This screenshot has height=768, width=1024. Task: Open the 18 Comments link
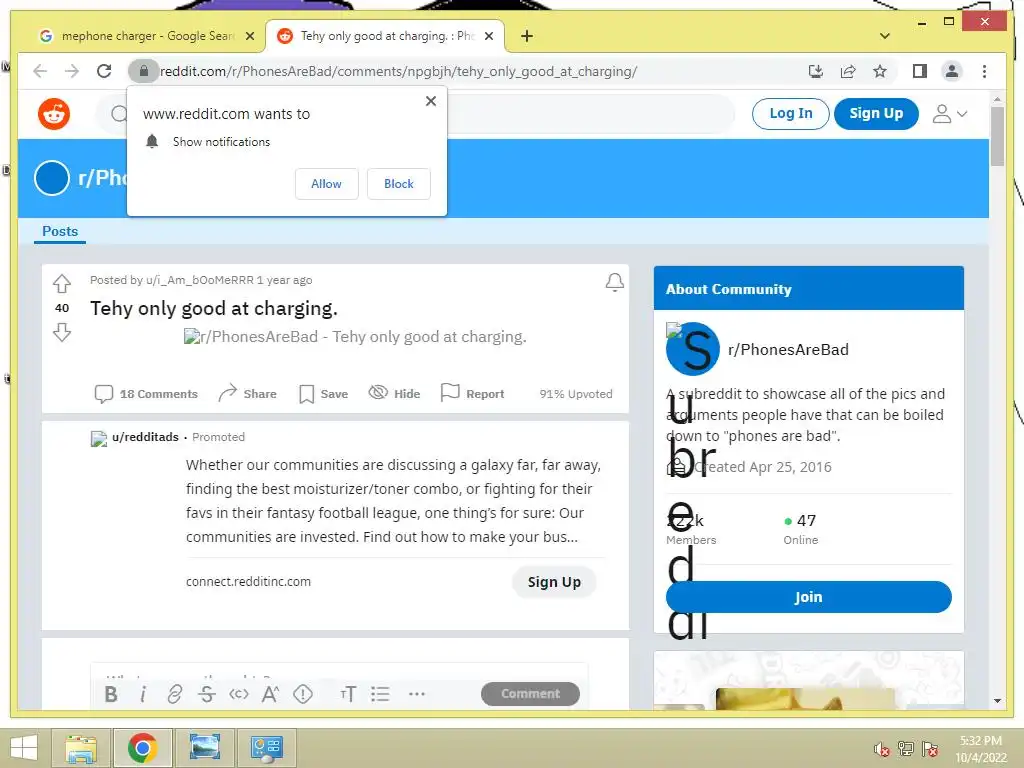coord(146,394)
